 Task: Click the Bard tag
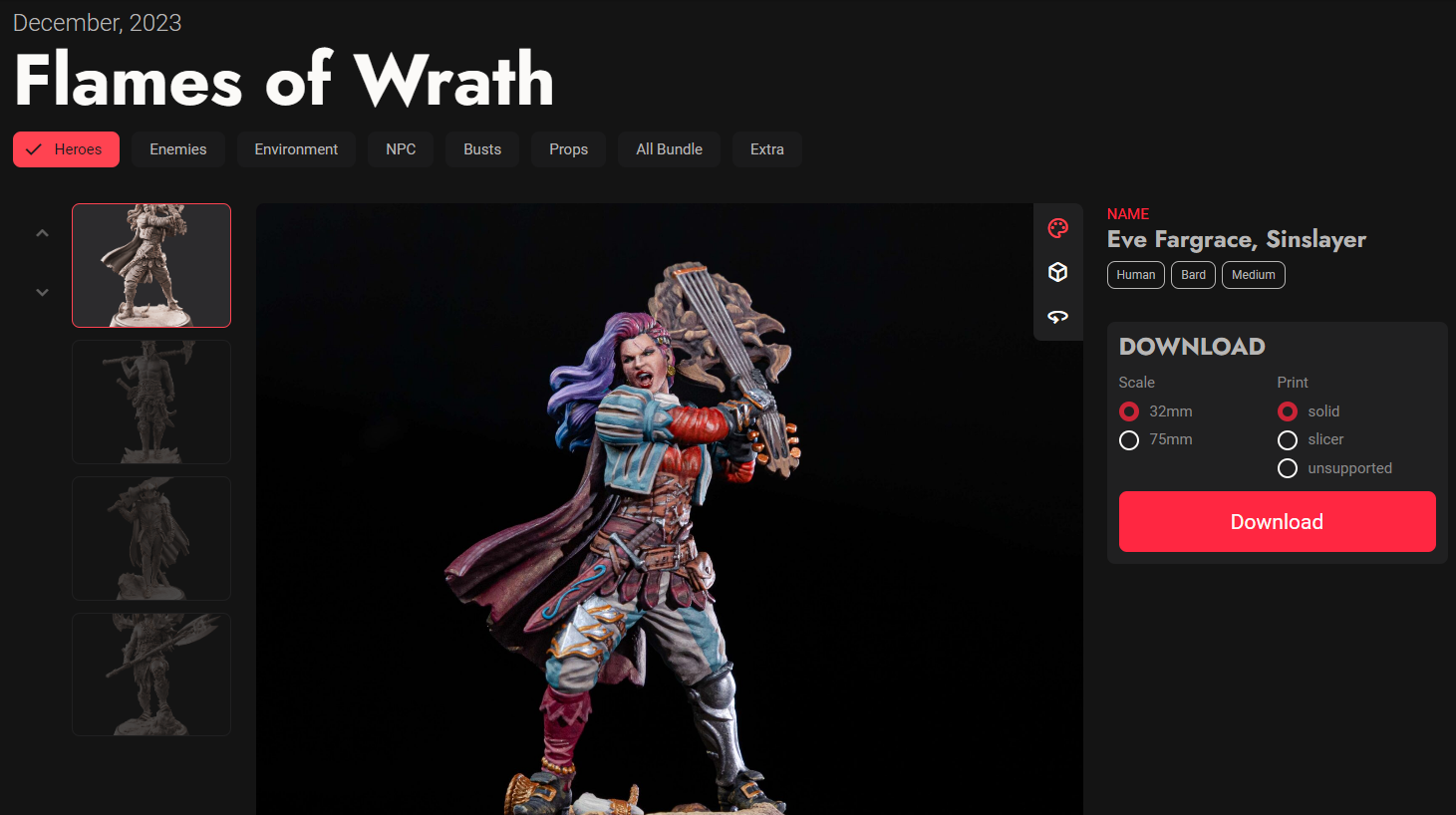1193,275
